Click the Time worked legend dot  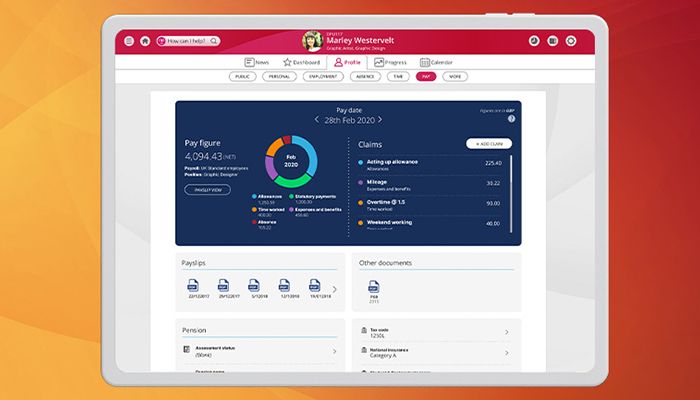[254, 209]
